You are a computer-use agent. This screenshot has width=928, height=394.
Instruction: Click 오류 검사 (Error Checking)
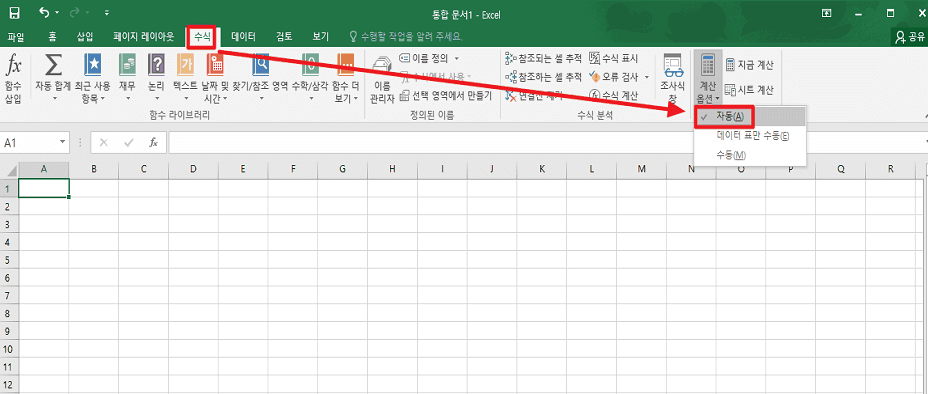tap(613, 77)
